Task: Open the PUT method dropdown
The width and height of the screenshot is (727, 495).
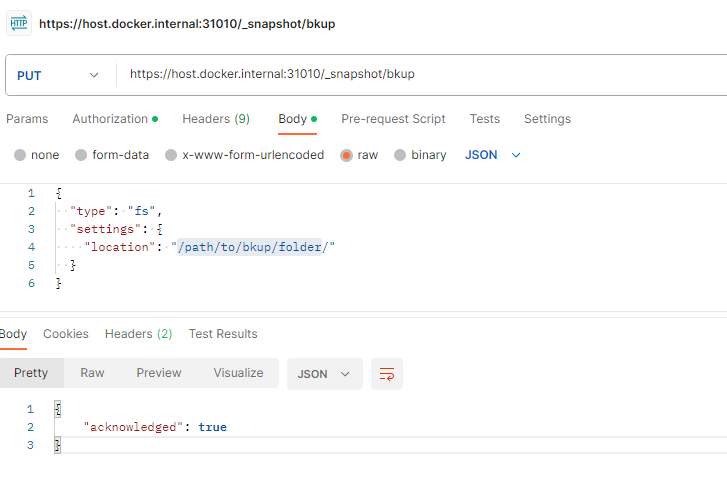Action: [x=59, y=75]
